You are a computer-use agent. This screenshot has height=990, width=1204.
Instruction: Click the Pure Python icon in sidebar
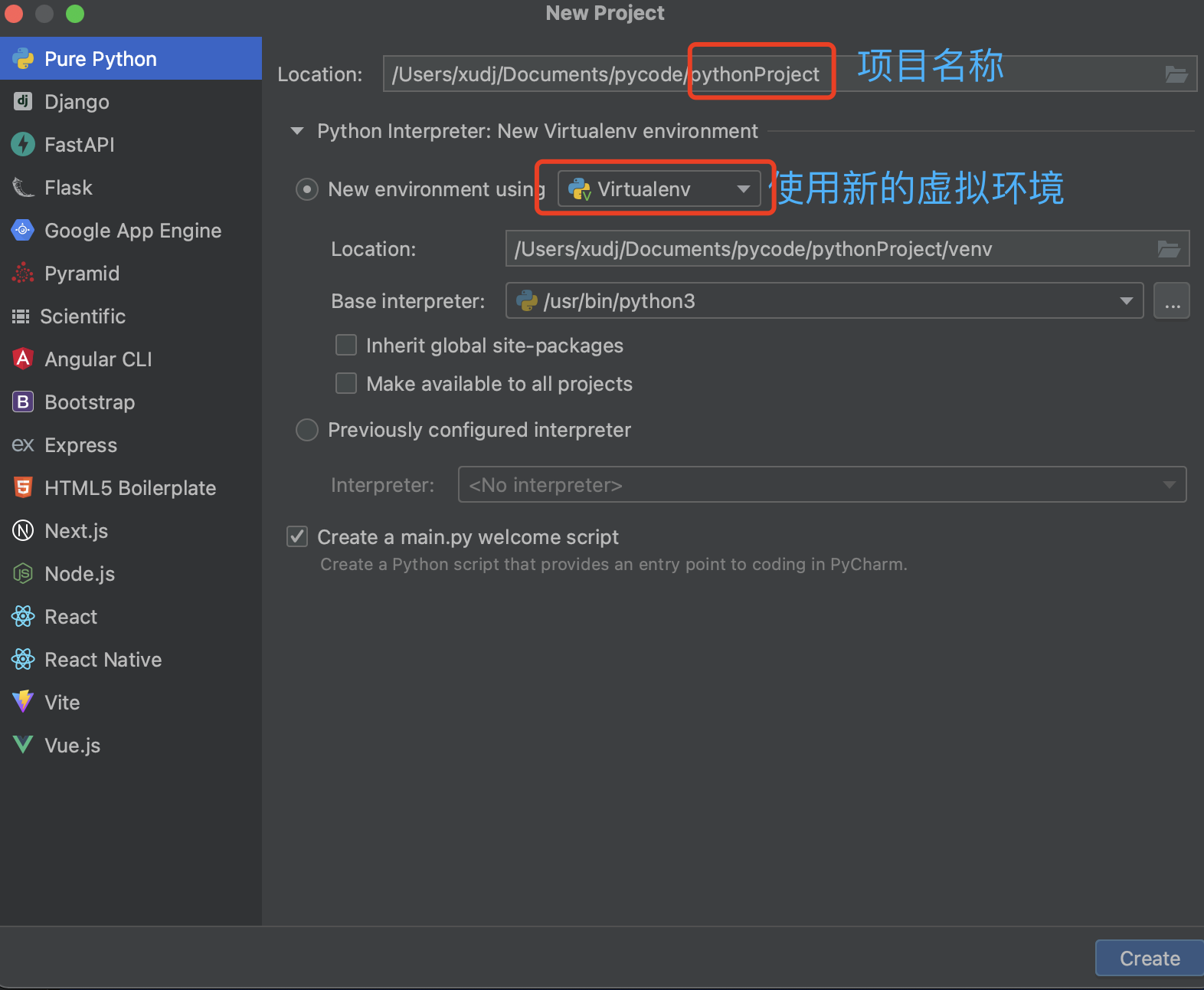[23, 59]
